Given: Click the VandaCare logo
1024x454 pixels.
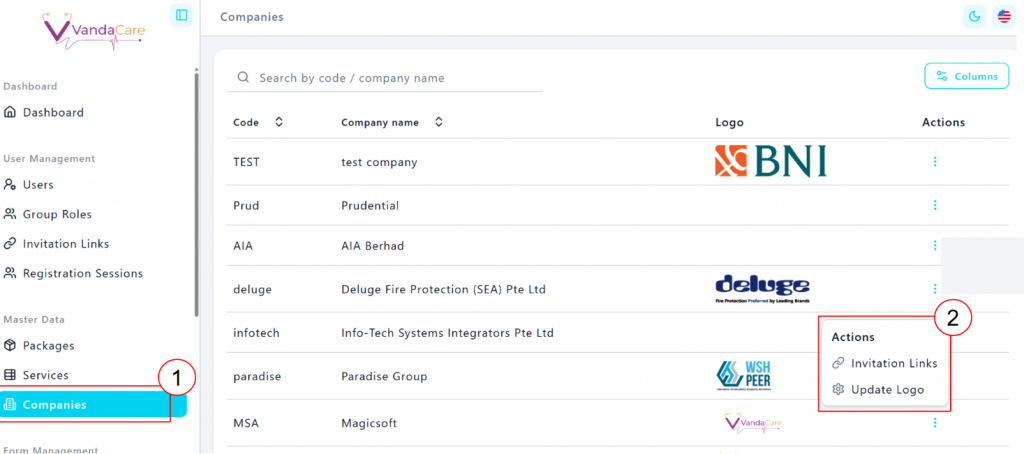Looking at the screenshot, I should click(x=96, y=29).
